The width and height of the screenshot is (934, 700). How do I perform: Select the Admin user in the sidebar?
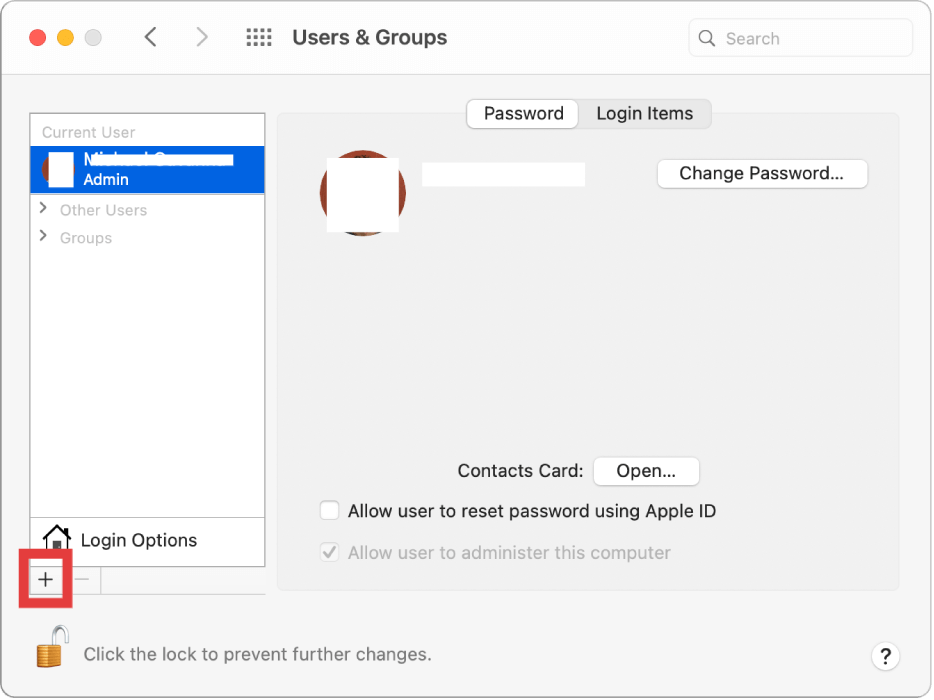pos(150,169)
